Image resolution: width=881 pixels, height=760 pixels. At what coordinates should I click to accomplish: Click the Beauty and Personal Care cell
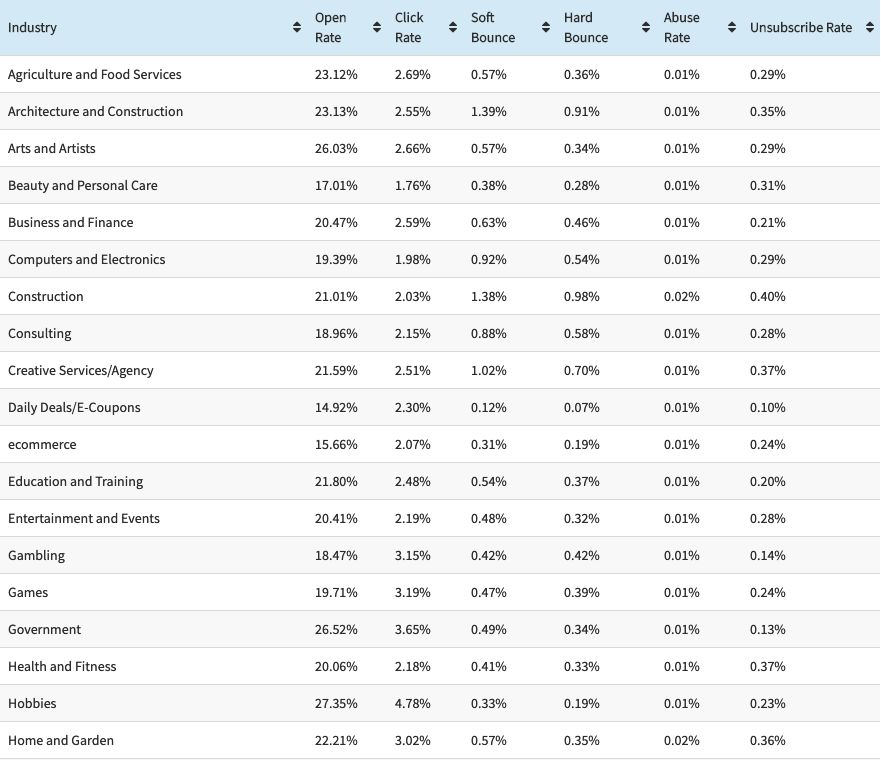point(83,186)
